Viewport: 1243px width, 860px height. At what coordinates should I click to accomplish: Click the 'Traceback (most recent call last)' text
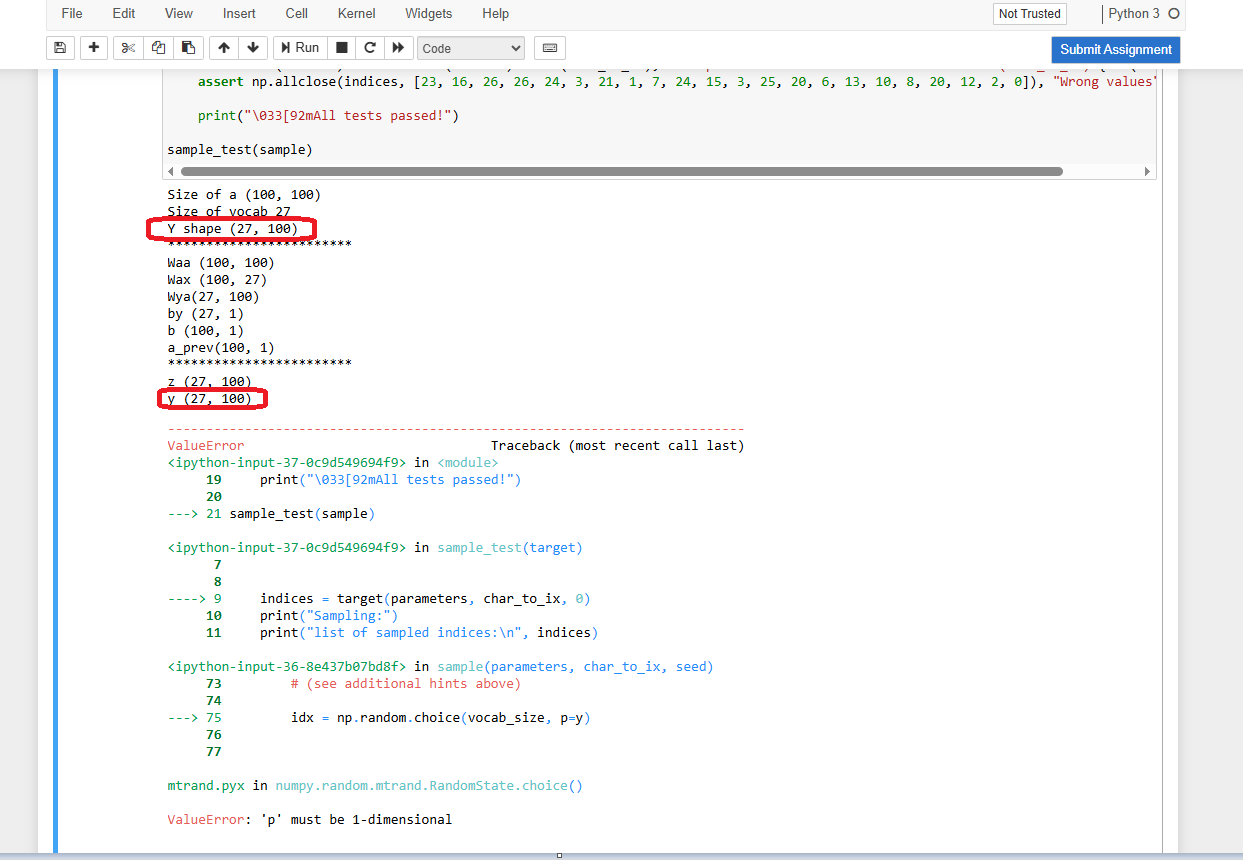pos(617,446)
